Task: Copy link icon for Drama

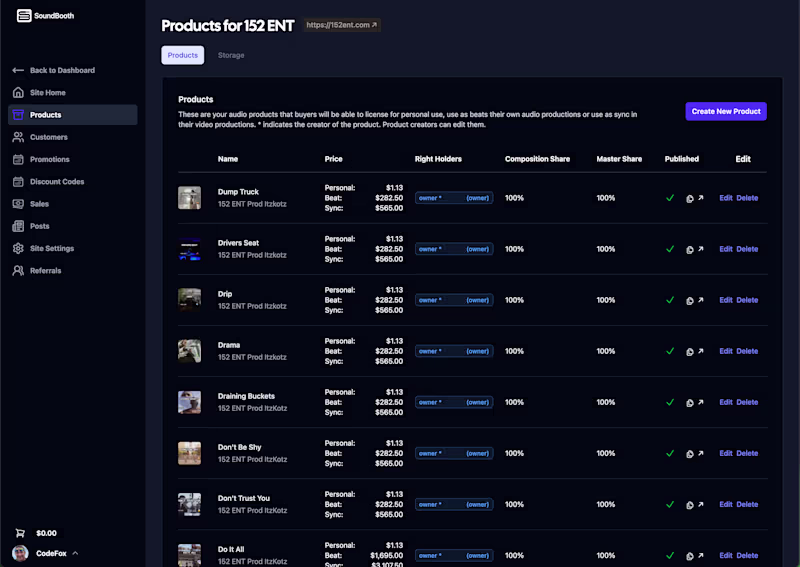Action: coord(690,352)
